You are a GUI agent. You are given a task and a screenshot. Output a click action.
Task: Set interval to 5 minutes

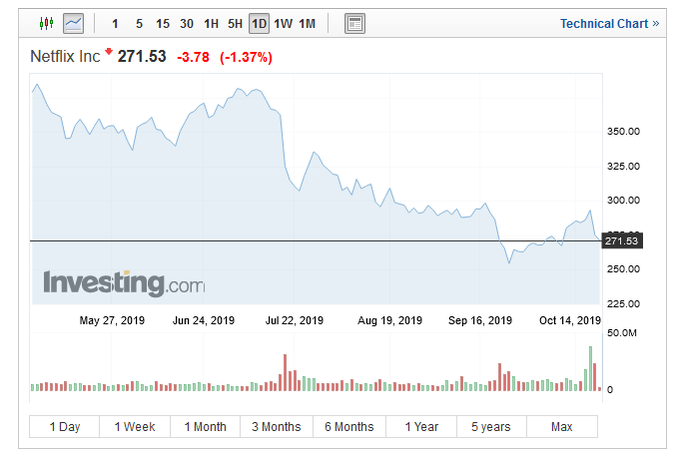139,23
